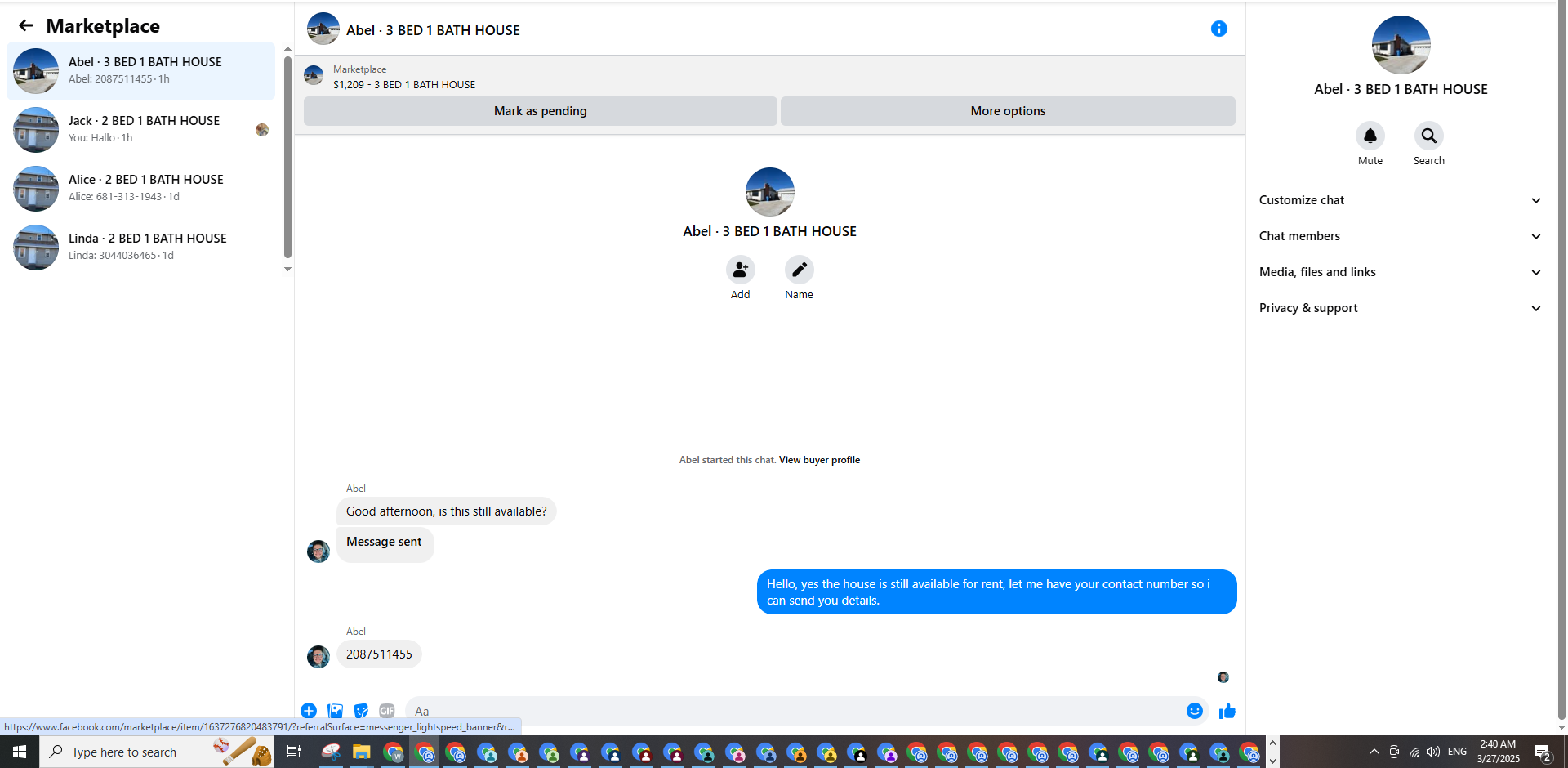1568x768 pixels.
Task: Click the Good afternoon message bubble
Action: click(447, 511)
